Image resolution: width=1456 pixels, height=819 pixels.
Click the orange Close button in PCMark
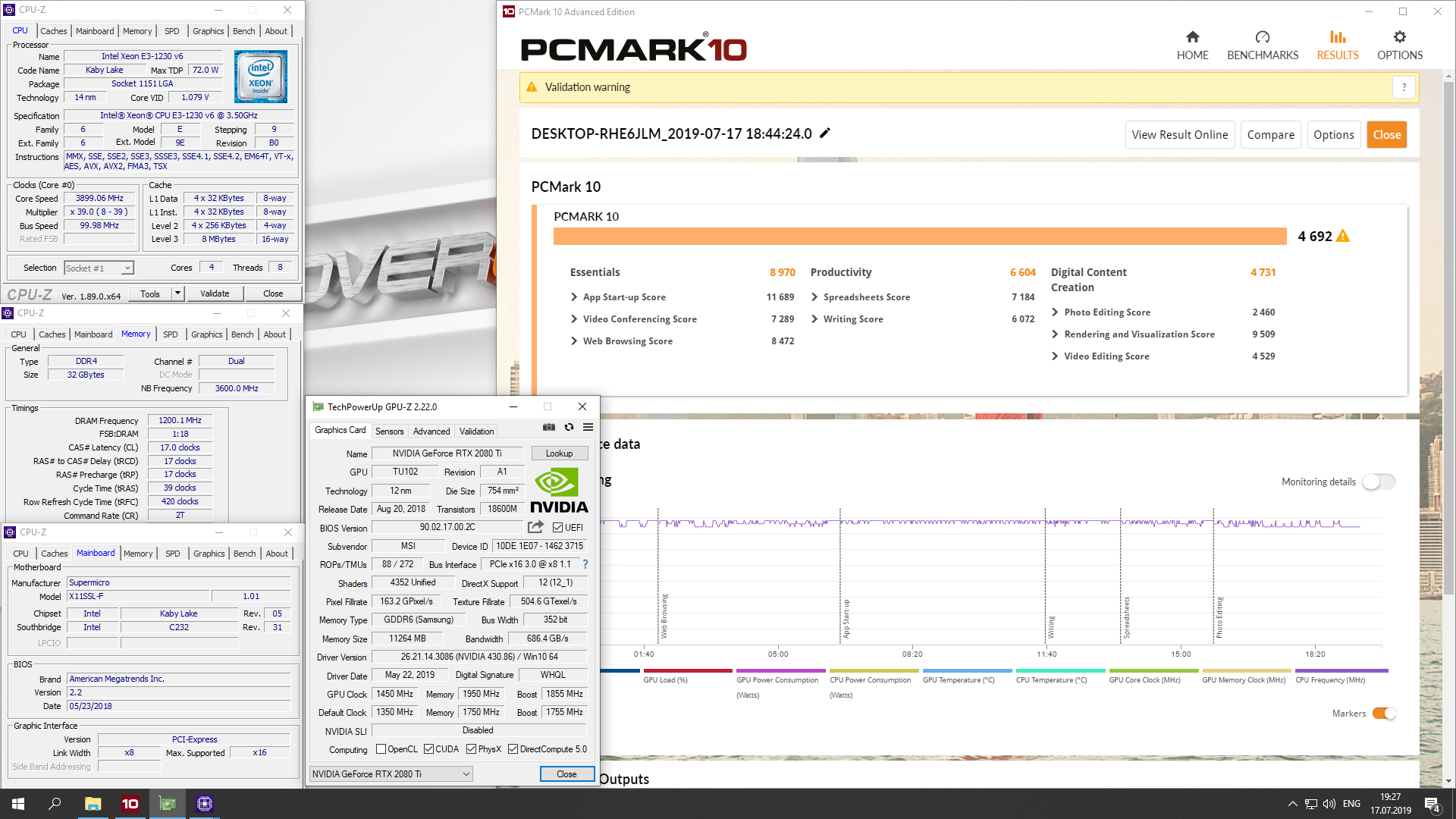(x=1386, y=134)
